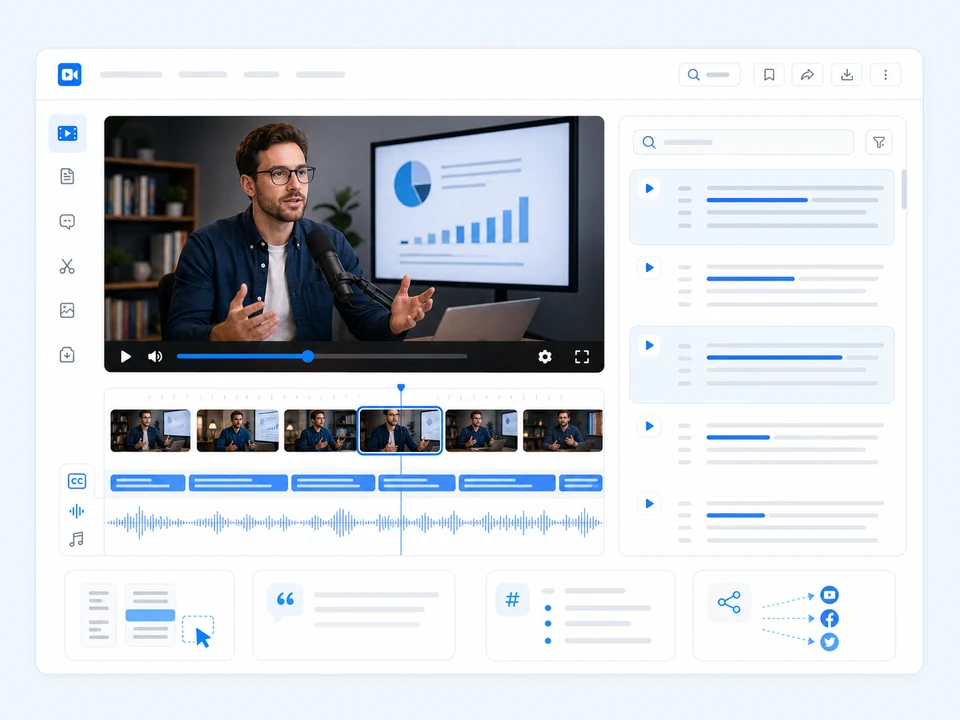Play the fifth transcript segment
The width and height of the screenshot is (960, 720).
coord(650,504)
